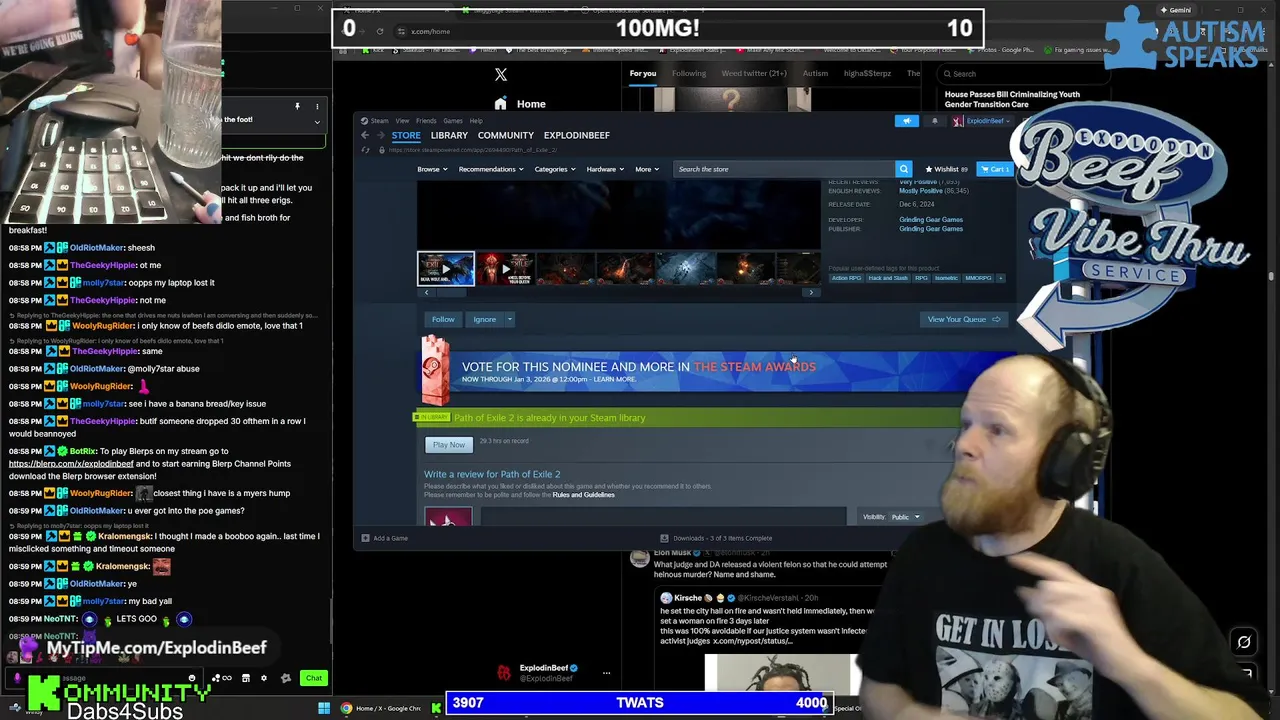Reload the Steam store page
This screenshot has width=1280, height=720.
pos(366,150)
